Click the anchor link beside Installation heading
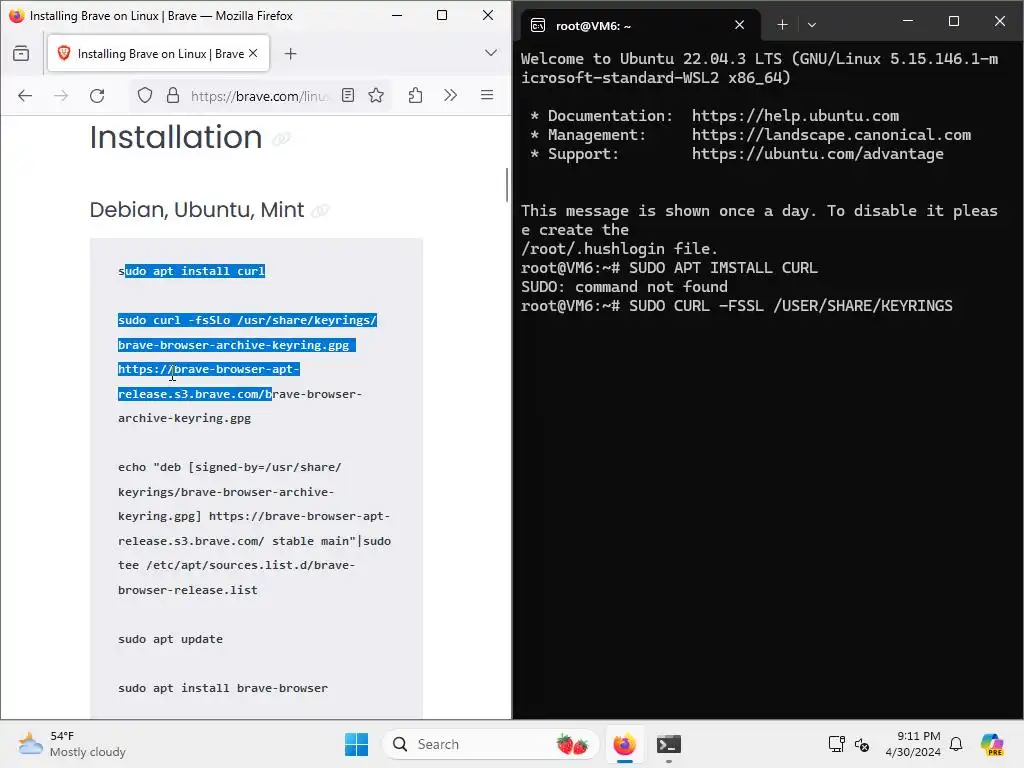 281,139
